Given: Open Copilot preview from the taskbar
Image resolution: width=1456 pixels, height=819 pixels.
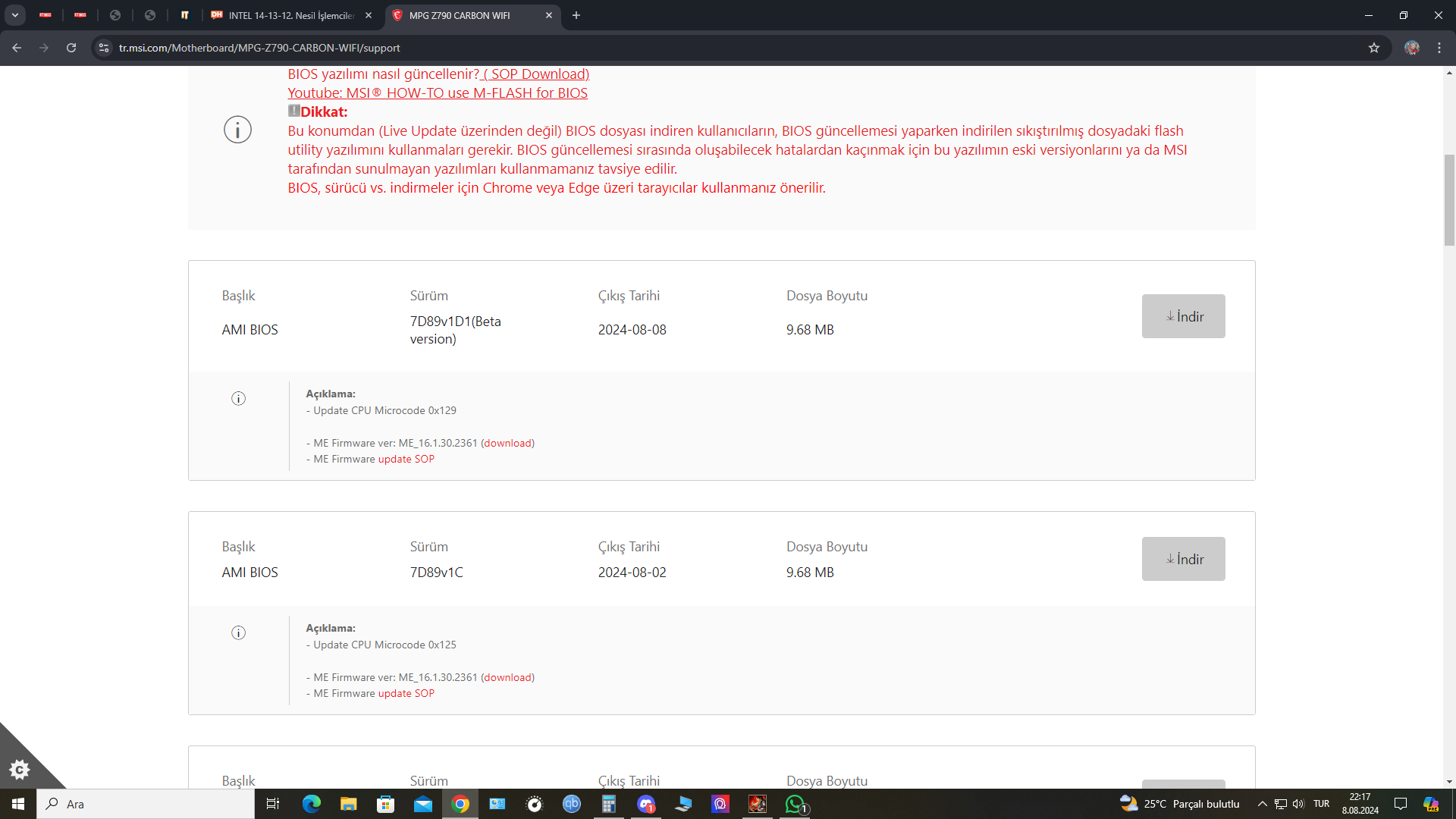Looking at the screenshot, I should click(1431, 804).
